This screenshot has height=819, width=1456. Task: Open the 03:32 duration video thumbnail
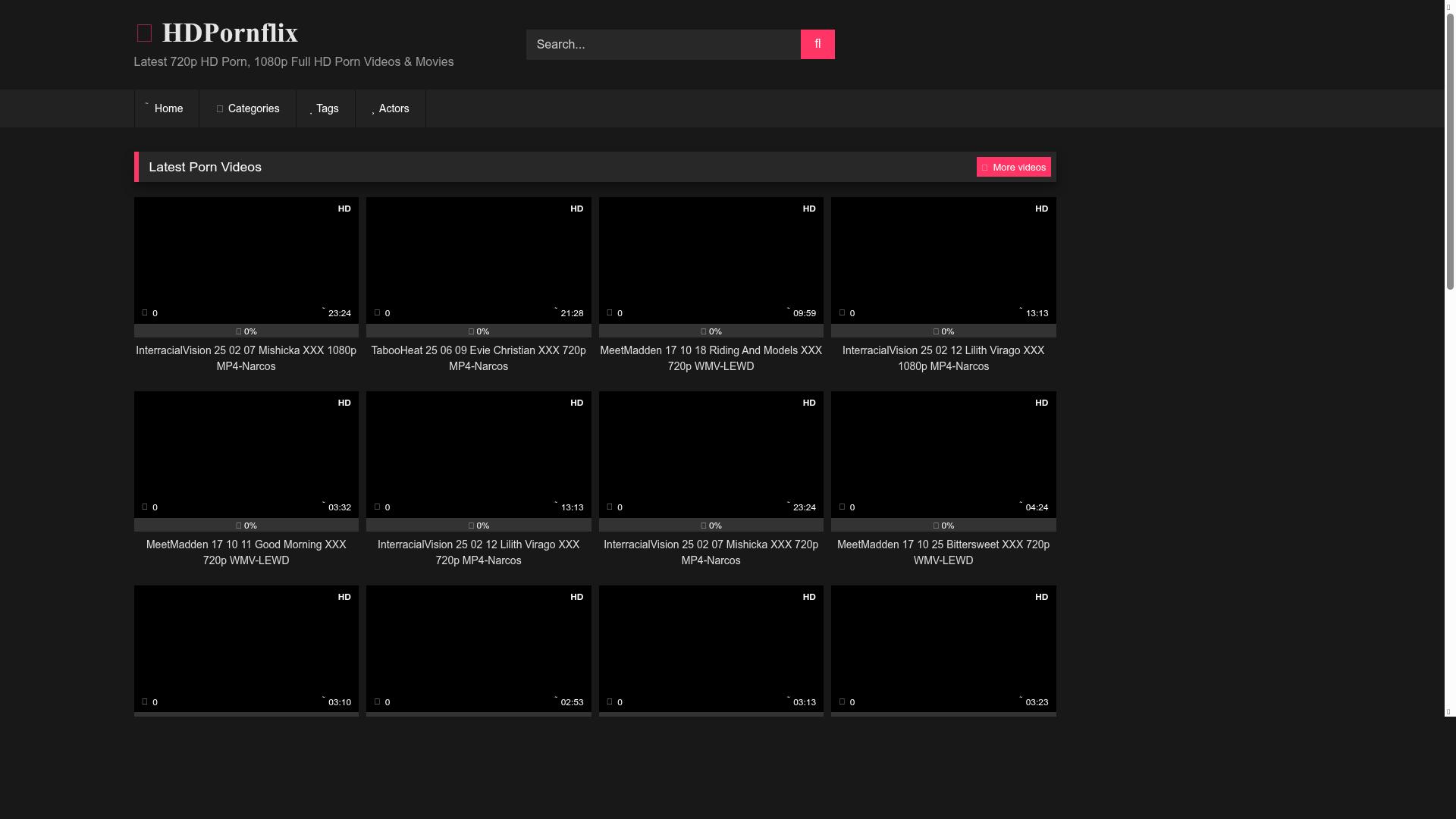point(246,453)
